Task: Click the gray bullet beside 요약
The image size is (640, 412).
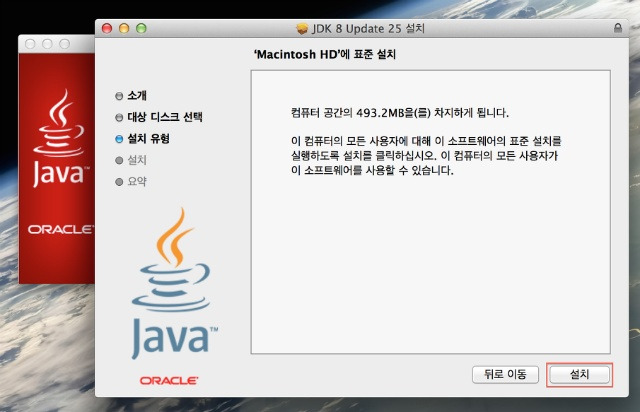Action: [119, 182]
